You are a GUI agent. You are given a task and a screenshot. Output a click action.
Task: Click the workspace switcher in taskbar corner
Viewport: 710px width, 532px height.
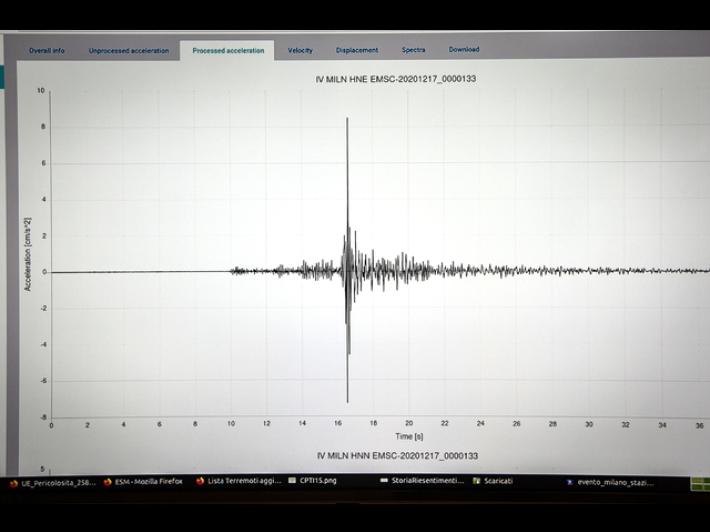pyautogui.click(x=700, y=484)
